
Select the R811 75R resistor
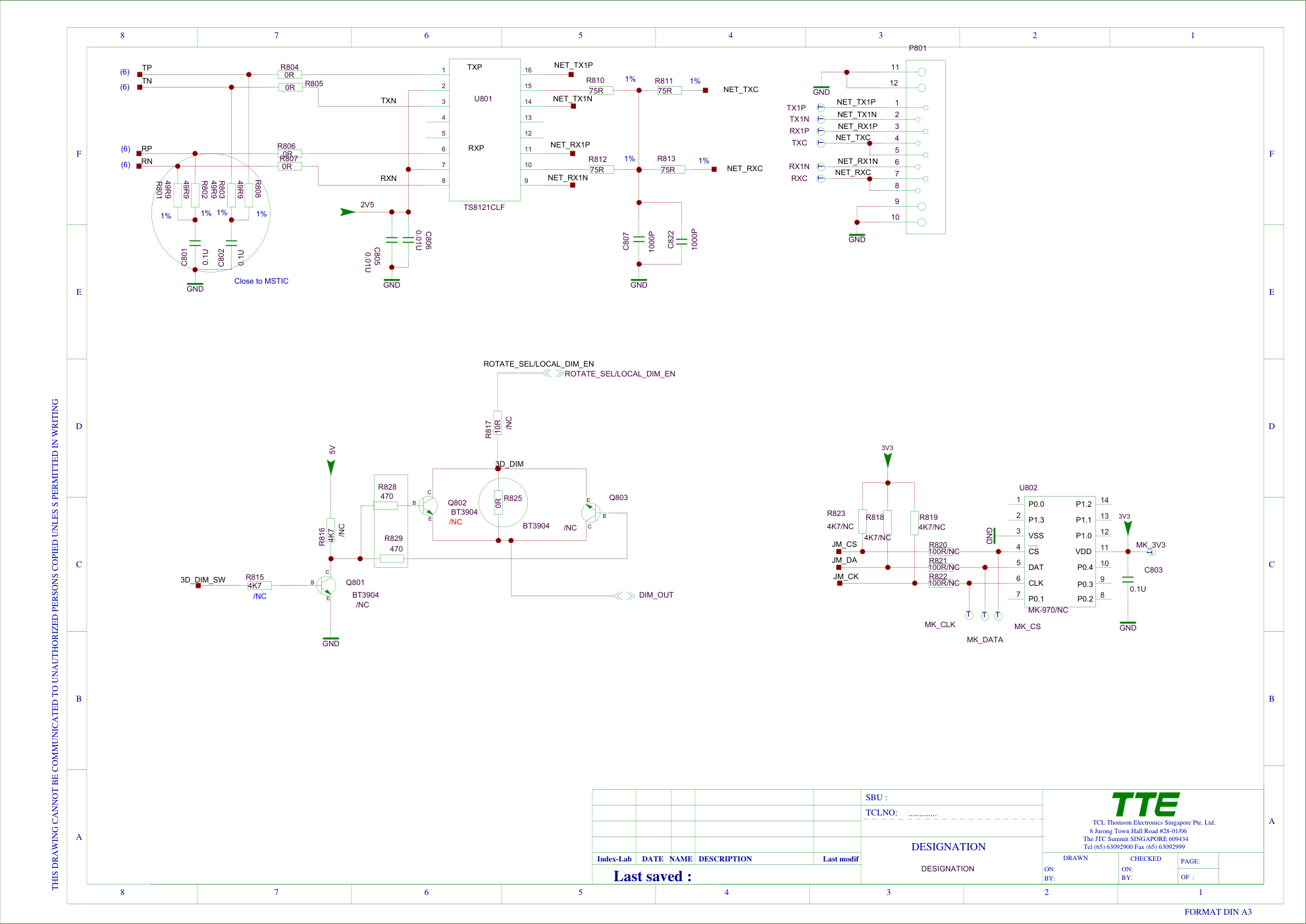[669, 91]
